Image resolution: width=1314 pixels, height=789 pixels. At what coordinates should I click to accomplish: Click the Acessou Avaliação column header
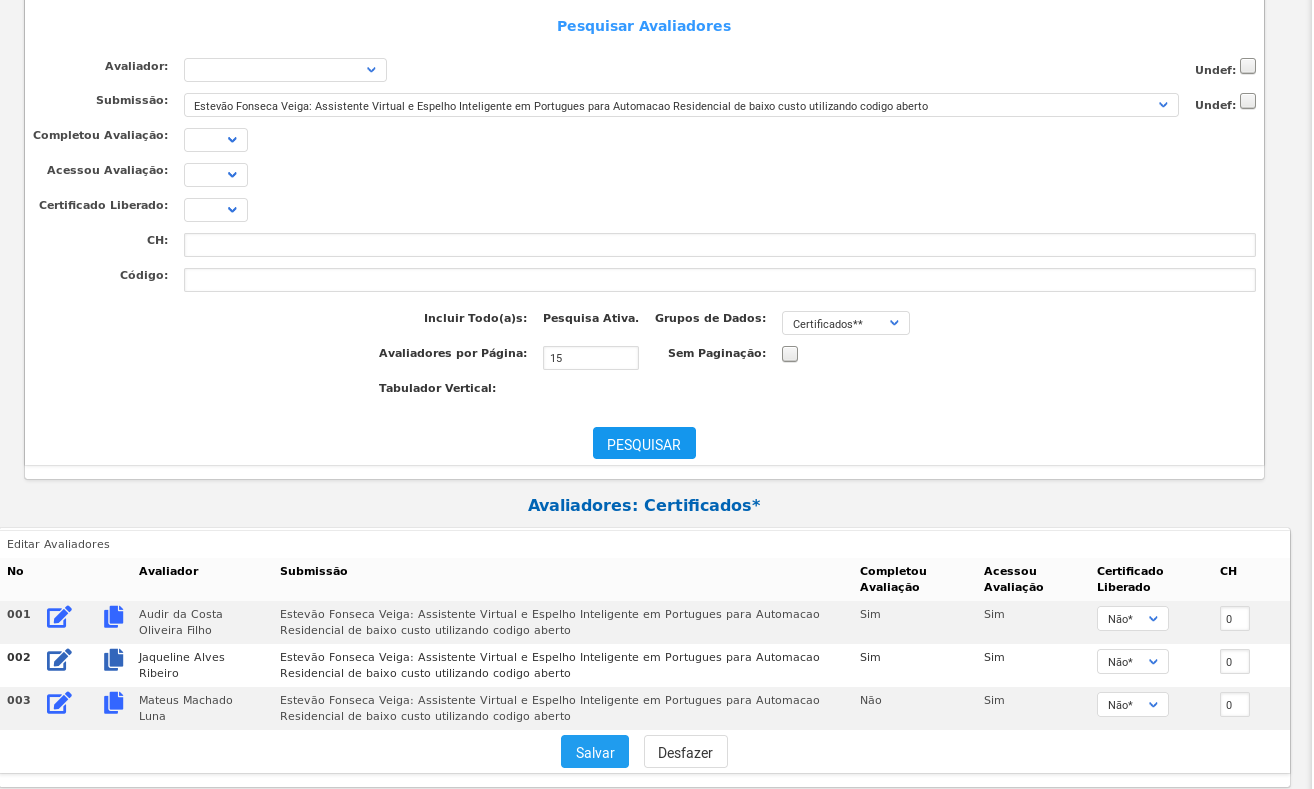[x=1014, y=579]
